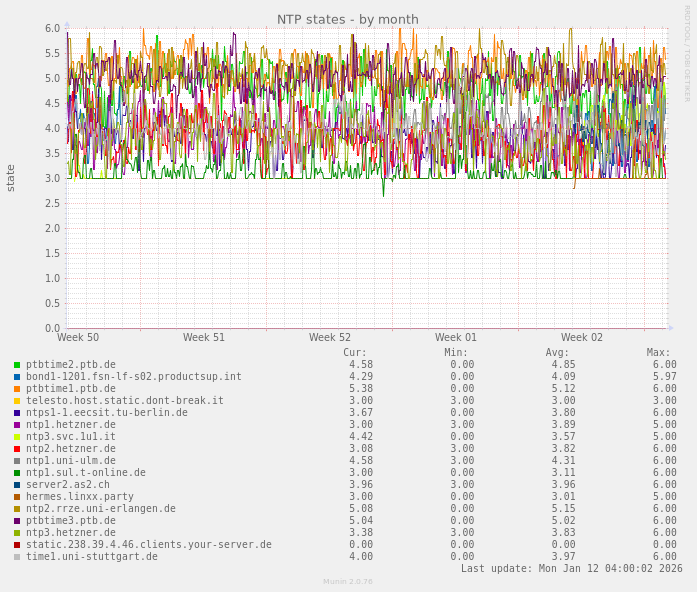
Task: Click the 'NTP states - by month' title
Action: click(347, 19)
